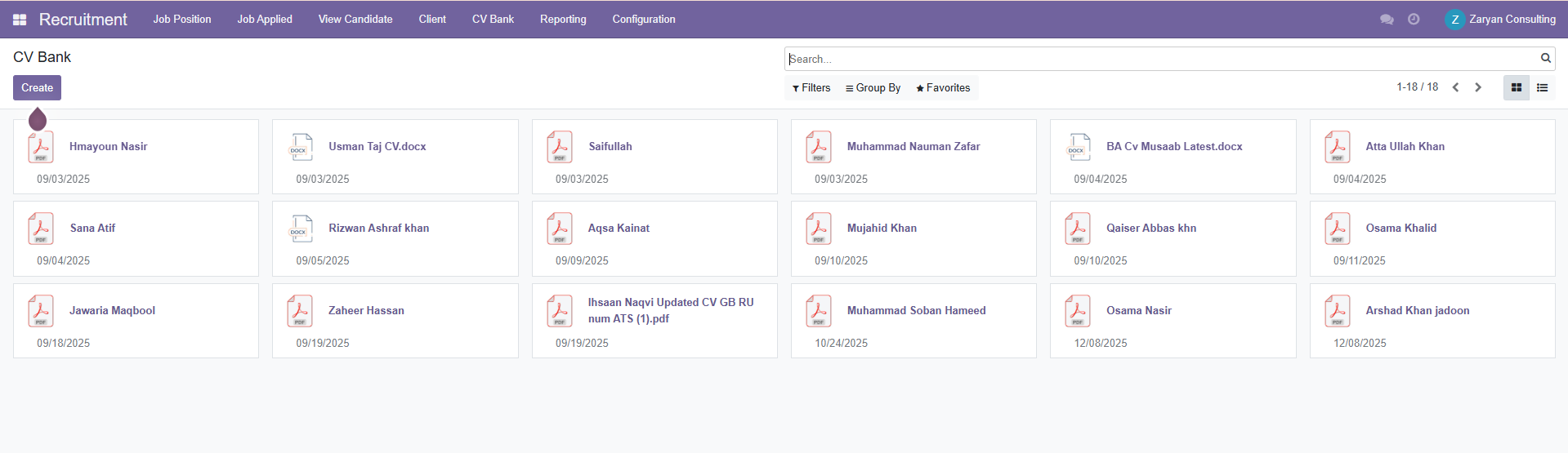The height and width of the screenshot is (453, 1568).
Task: Open the Configuration menu
Action: point(644,20)
